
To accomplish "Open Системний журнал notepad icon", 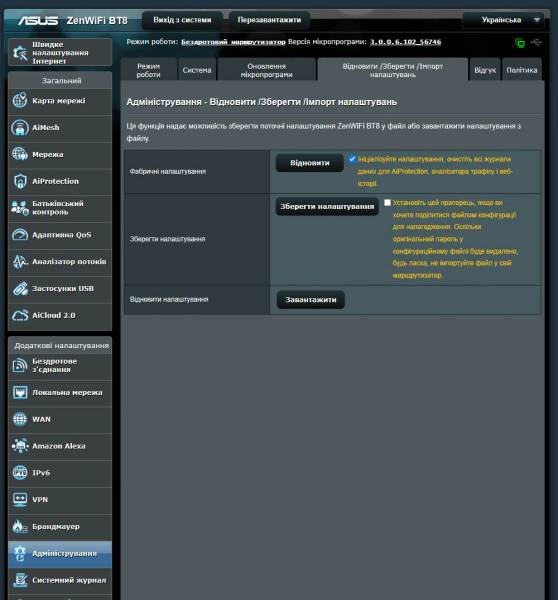I will tap(20, 580).
